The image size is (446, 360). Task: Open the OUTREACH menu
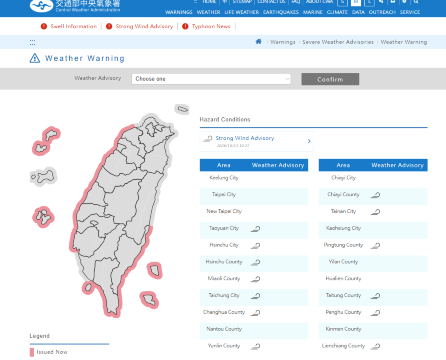[x=382, y=12]
